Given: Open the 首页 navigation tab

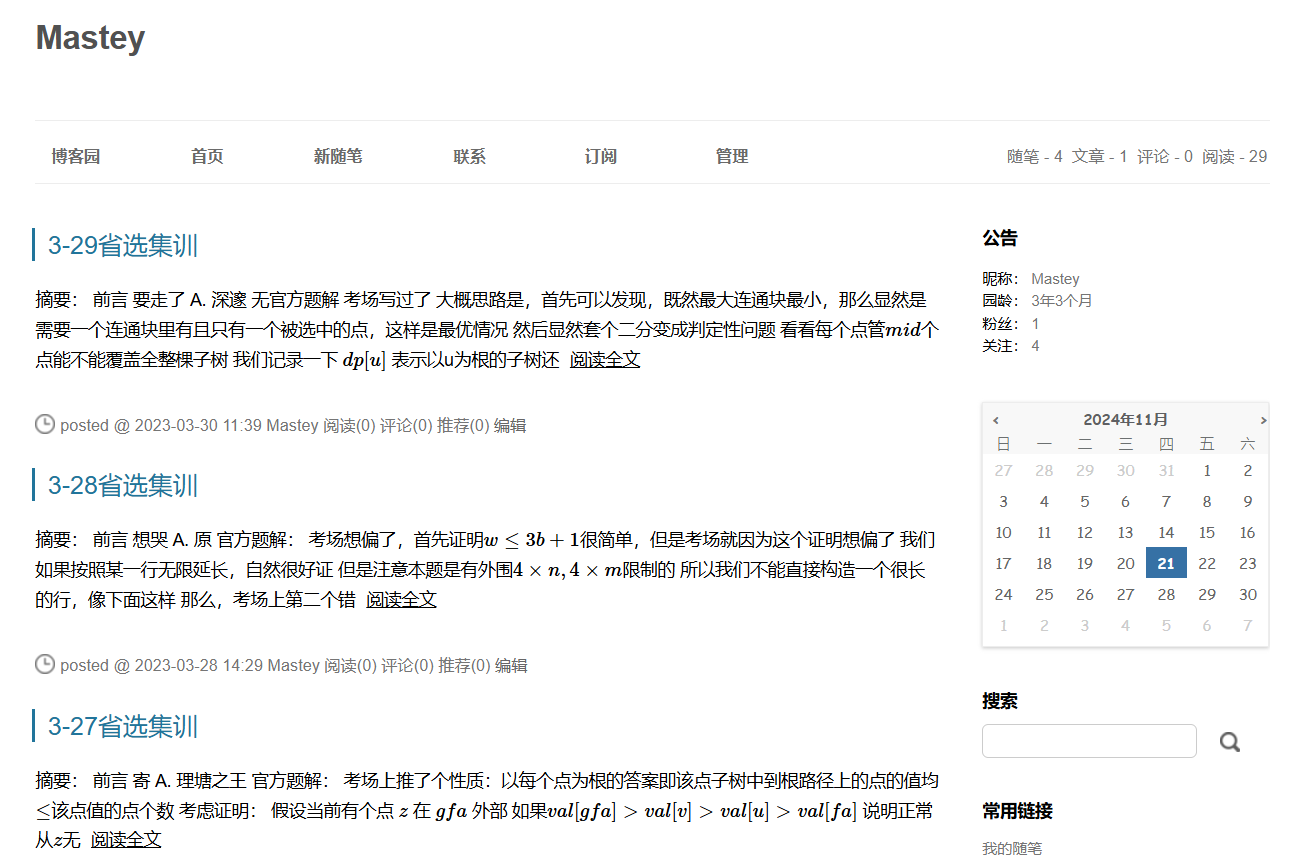Looking at the screenshot, I should pyautogui.click(x=207, y=156).
